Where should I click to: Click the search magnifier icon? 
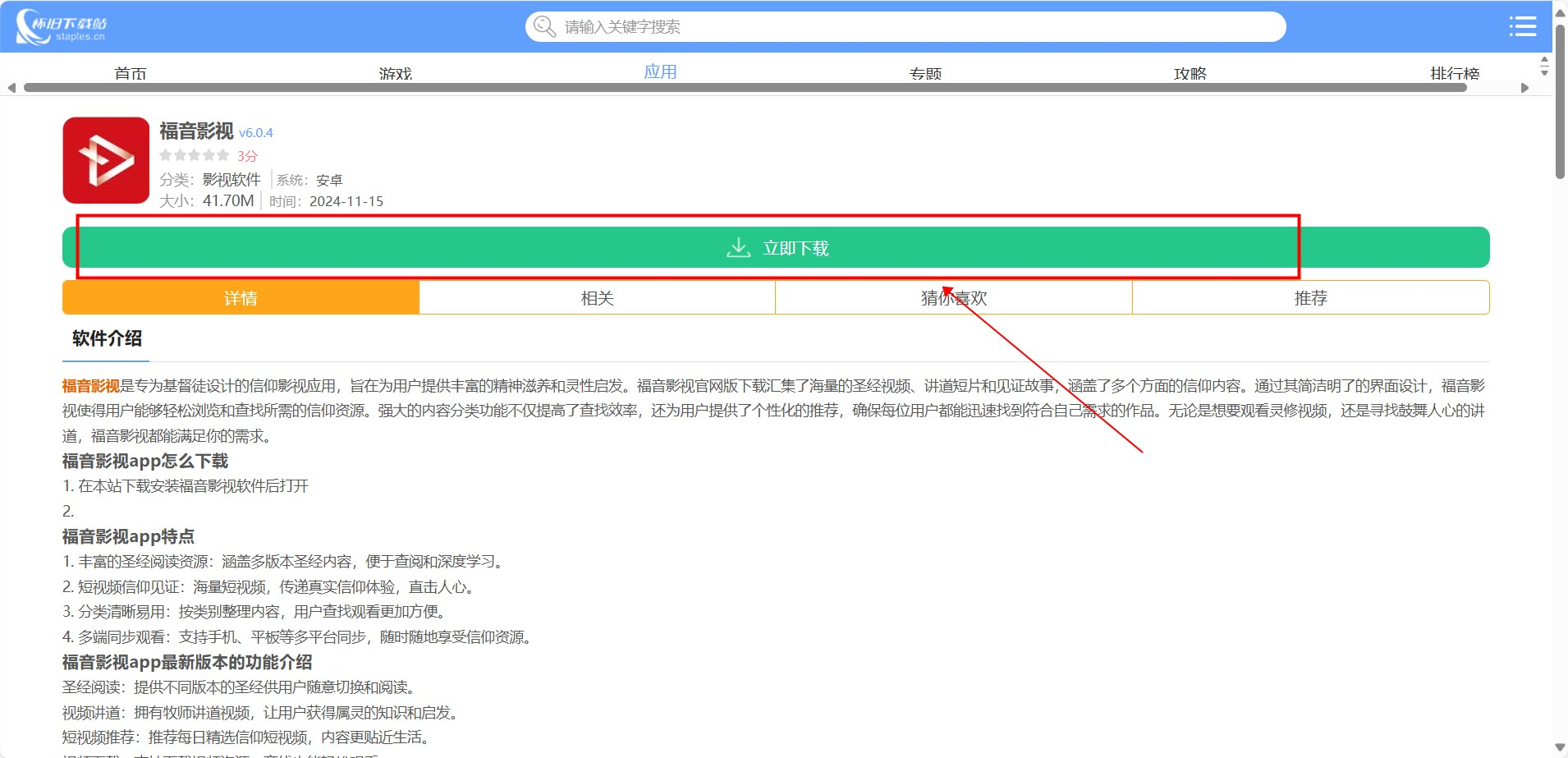point(544,26)
